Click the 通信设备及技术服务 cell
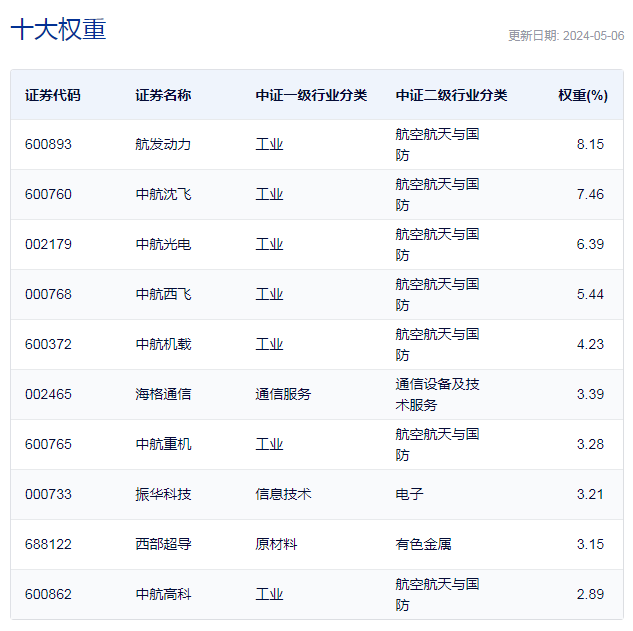The height and width of the screenshot is (631, 633). [x=437, y=394]
